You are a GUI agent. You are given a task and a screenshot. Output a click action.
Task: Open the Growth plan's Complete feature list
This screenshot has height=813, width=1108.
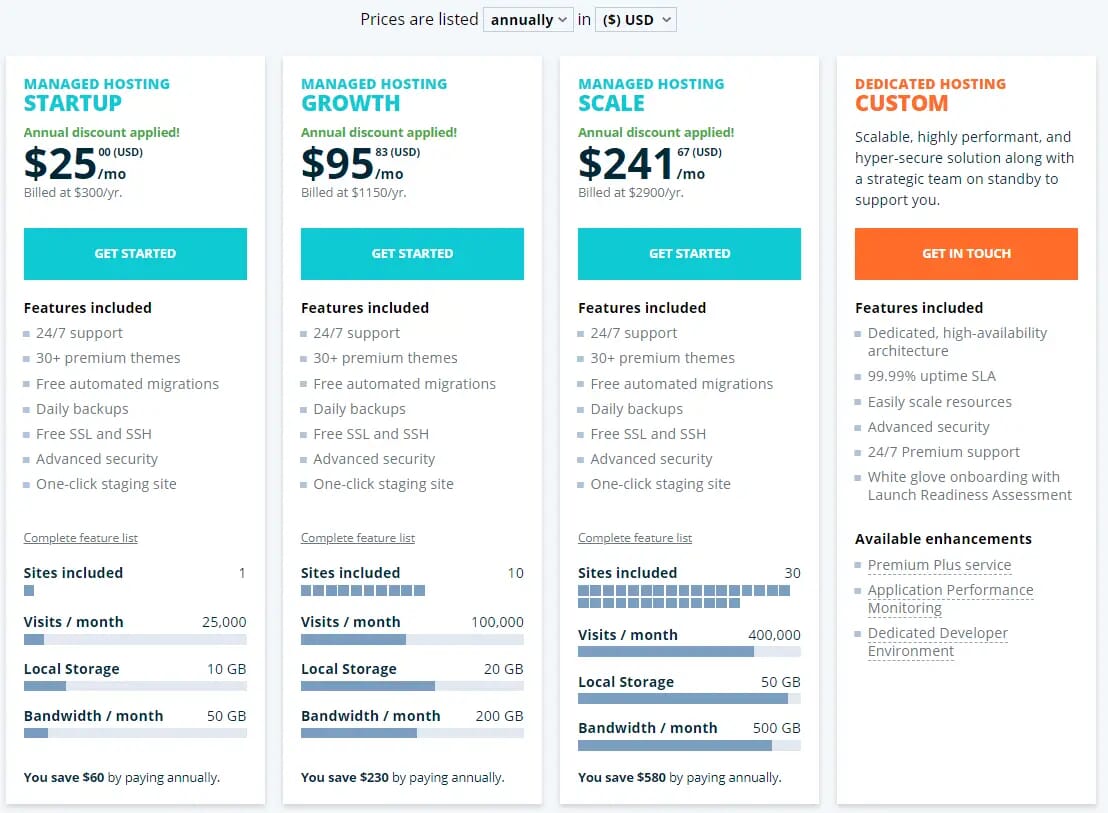pos(358,538)
